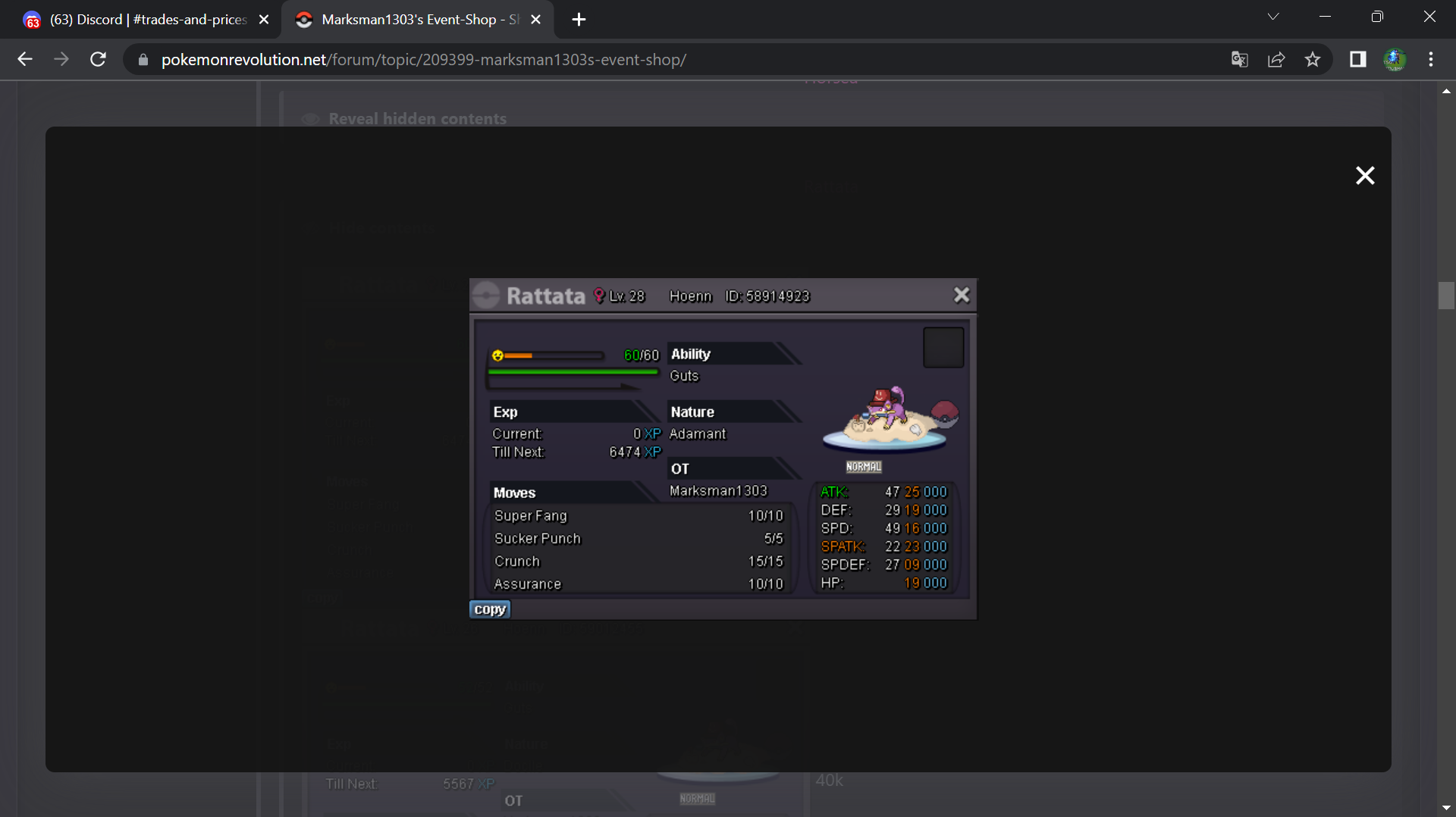Click the forward navigation arrow
The width and height of the screenshot is (1456, 817).
click(61, 59)
